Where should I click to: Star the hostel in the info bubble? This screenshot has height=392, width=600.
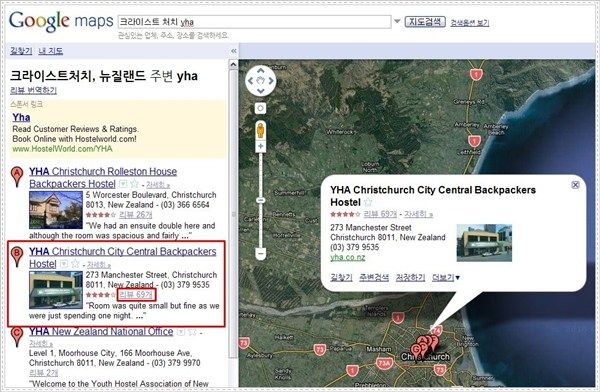click(x=368, y=202)
